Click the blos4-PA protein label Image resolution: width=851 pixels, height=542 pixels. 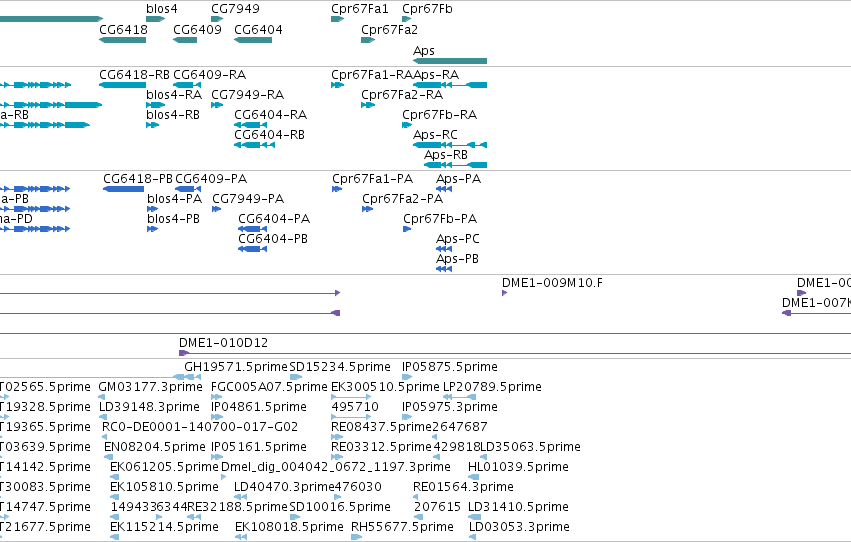tap(174, 199)
